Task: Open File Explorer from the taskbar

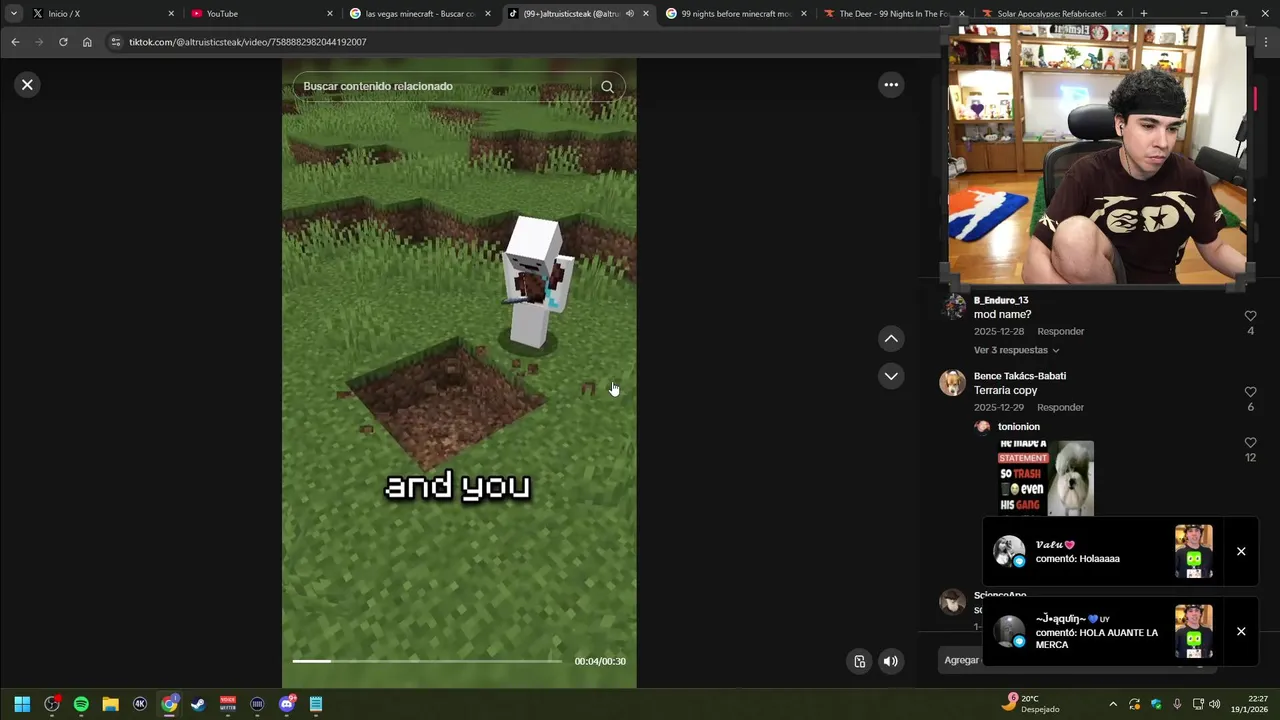Action: (x=110, y=704)
